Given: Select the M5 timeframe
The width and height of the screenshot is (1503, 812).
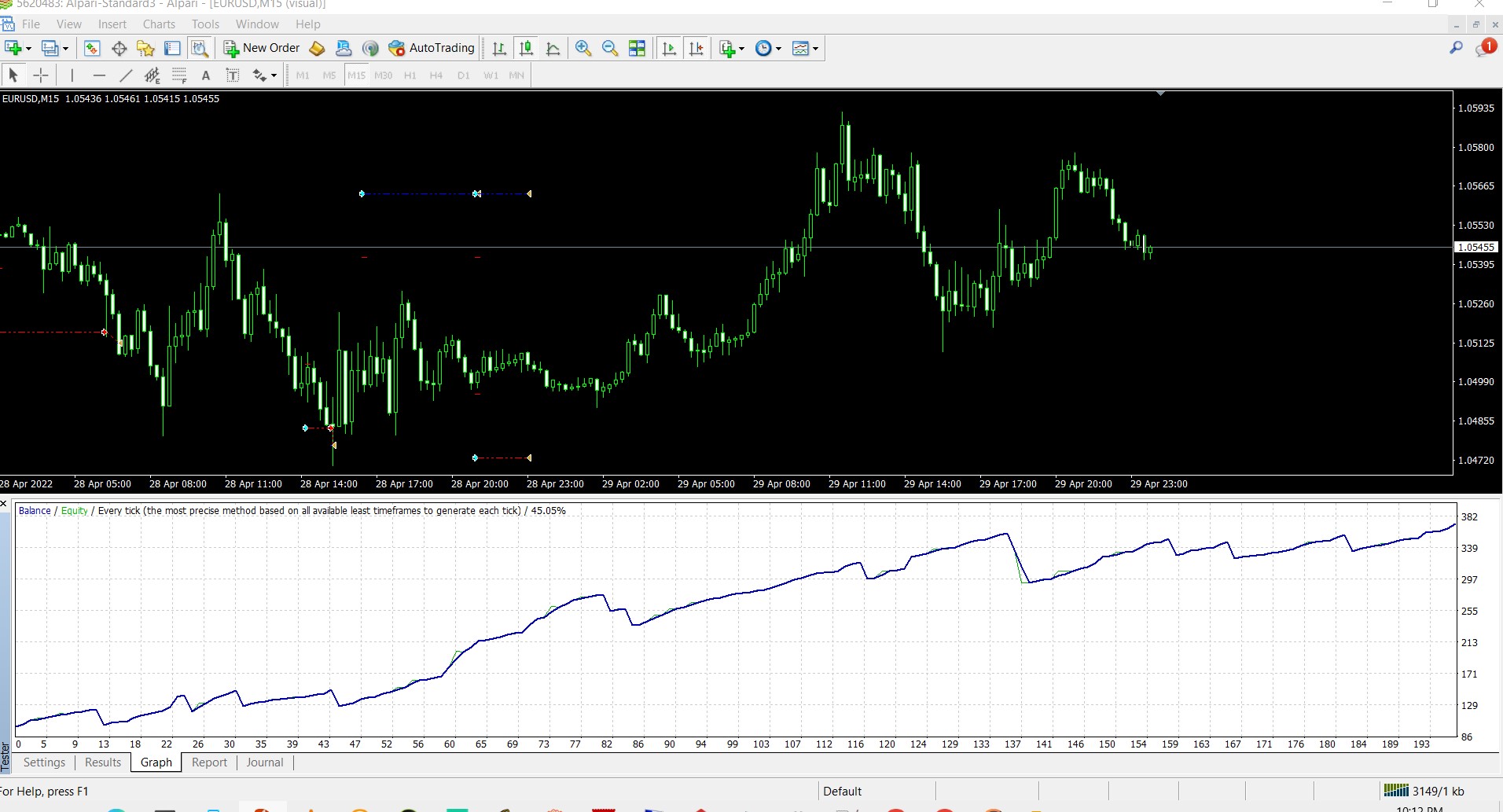Looking at the screenshot, I should (x=329, y=75).
